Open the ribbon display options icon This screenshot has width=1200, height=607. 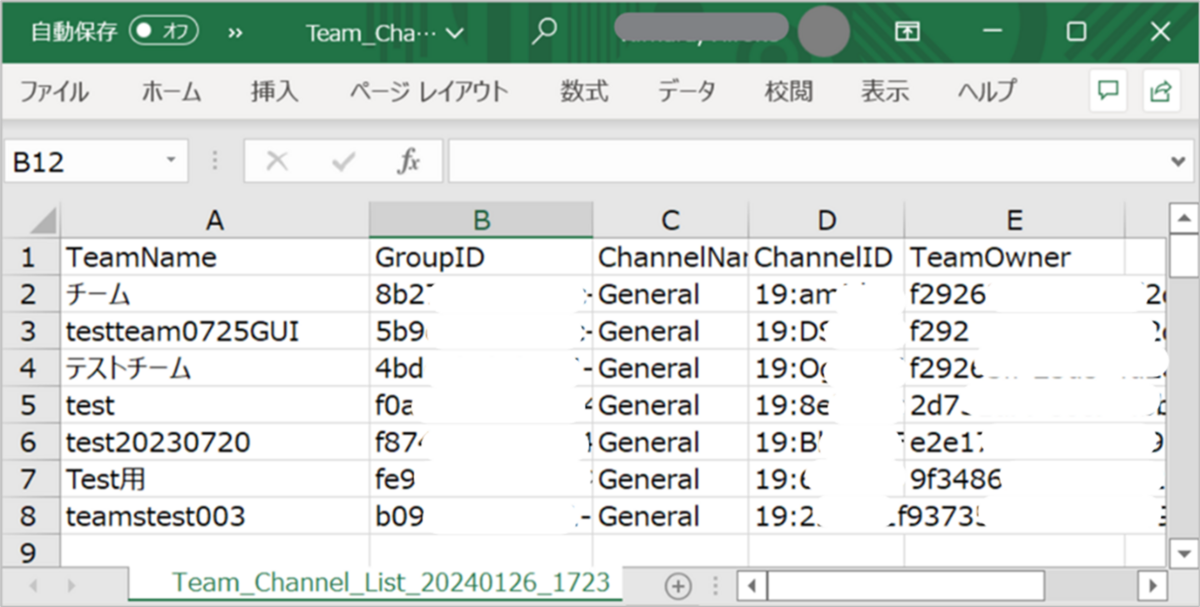tap(907, 31)
